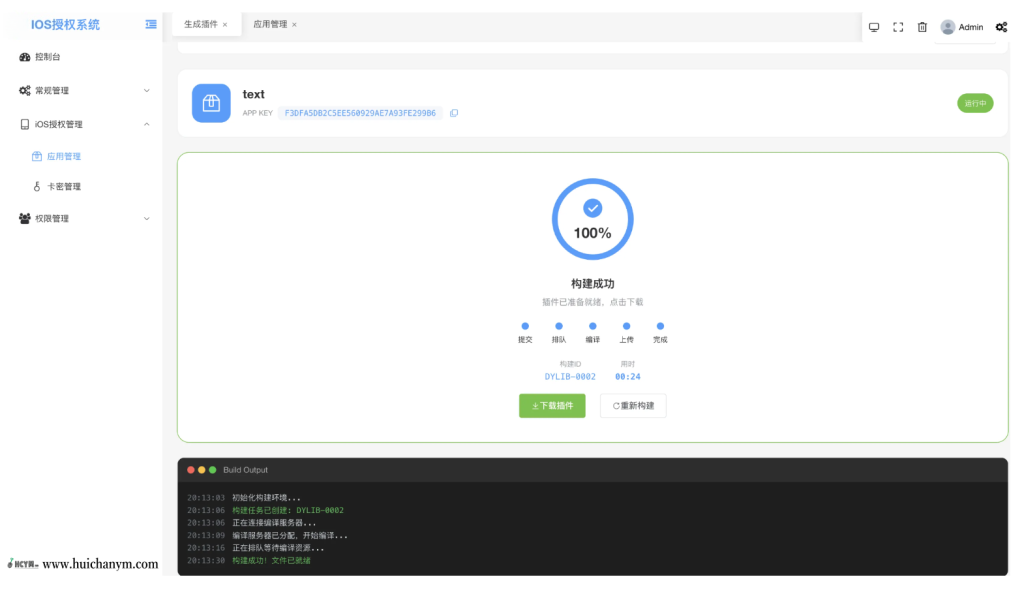
Task: Click the trash icon in the top bar
Action: point(922,27)
